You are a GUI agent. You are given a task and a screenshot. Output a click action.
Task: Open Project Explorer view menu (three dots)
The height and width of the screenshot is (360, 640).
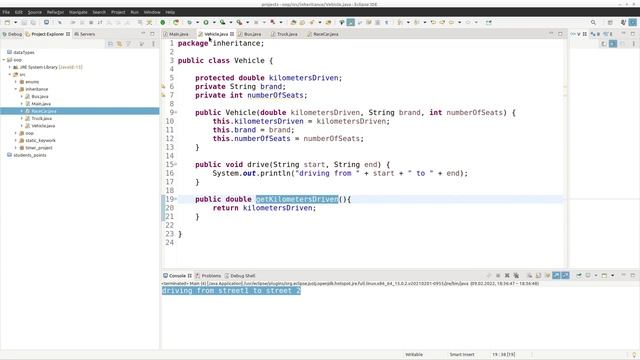153,44
